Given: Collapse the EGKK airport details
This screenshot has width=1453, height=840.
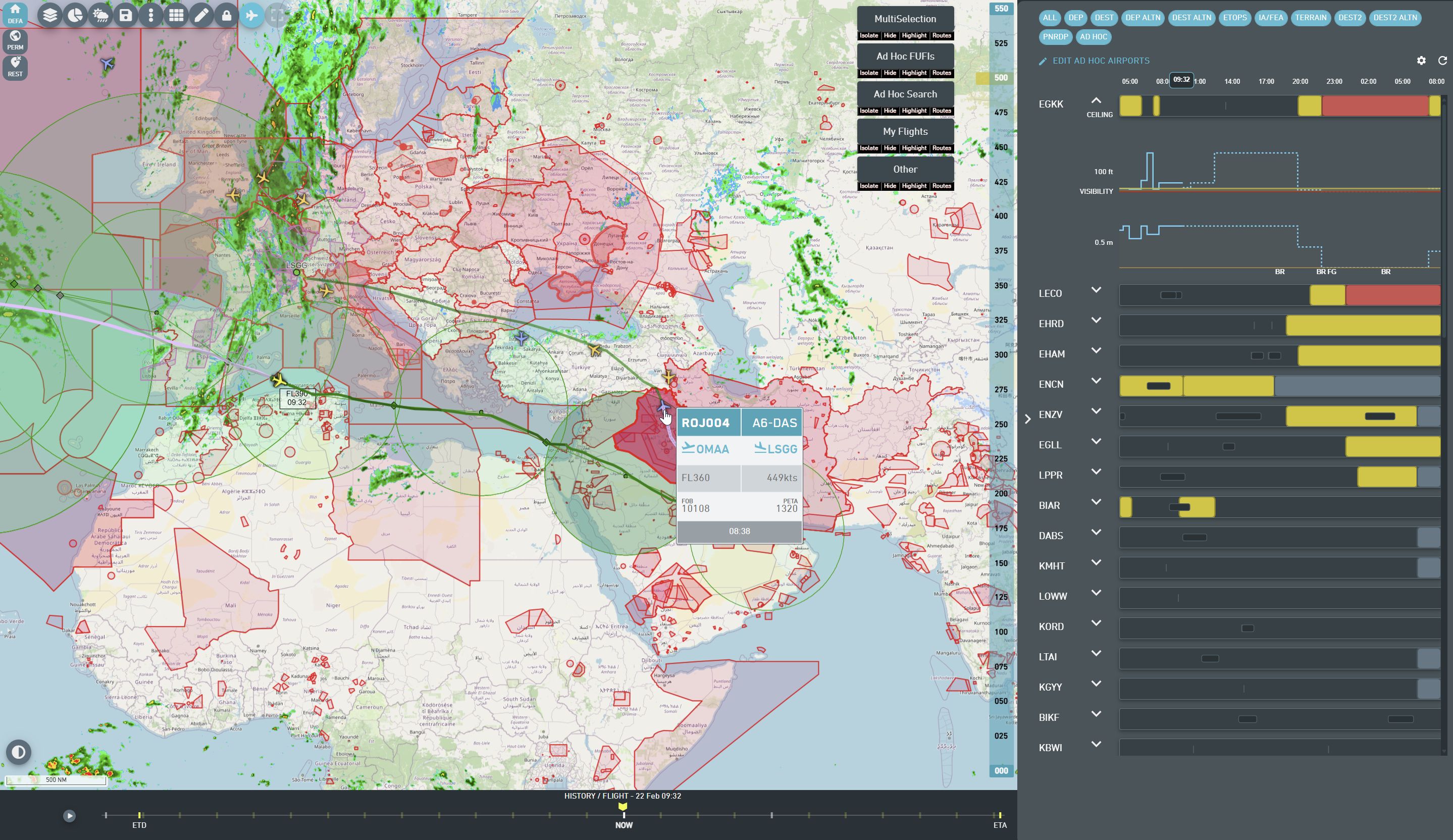Looking at the screenshot, I should (x=1096, y=101).
